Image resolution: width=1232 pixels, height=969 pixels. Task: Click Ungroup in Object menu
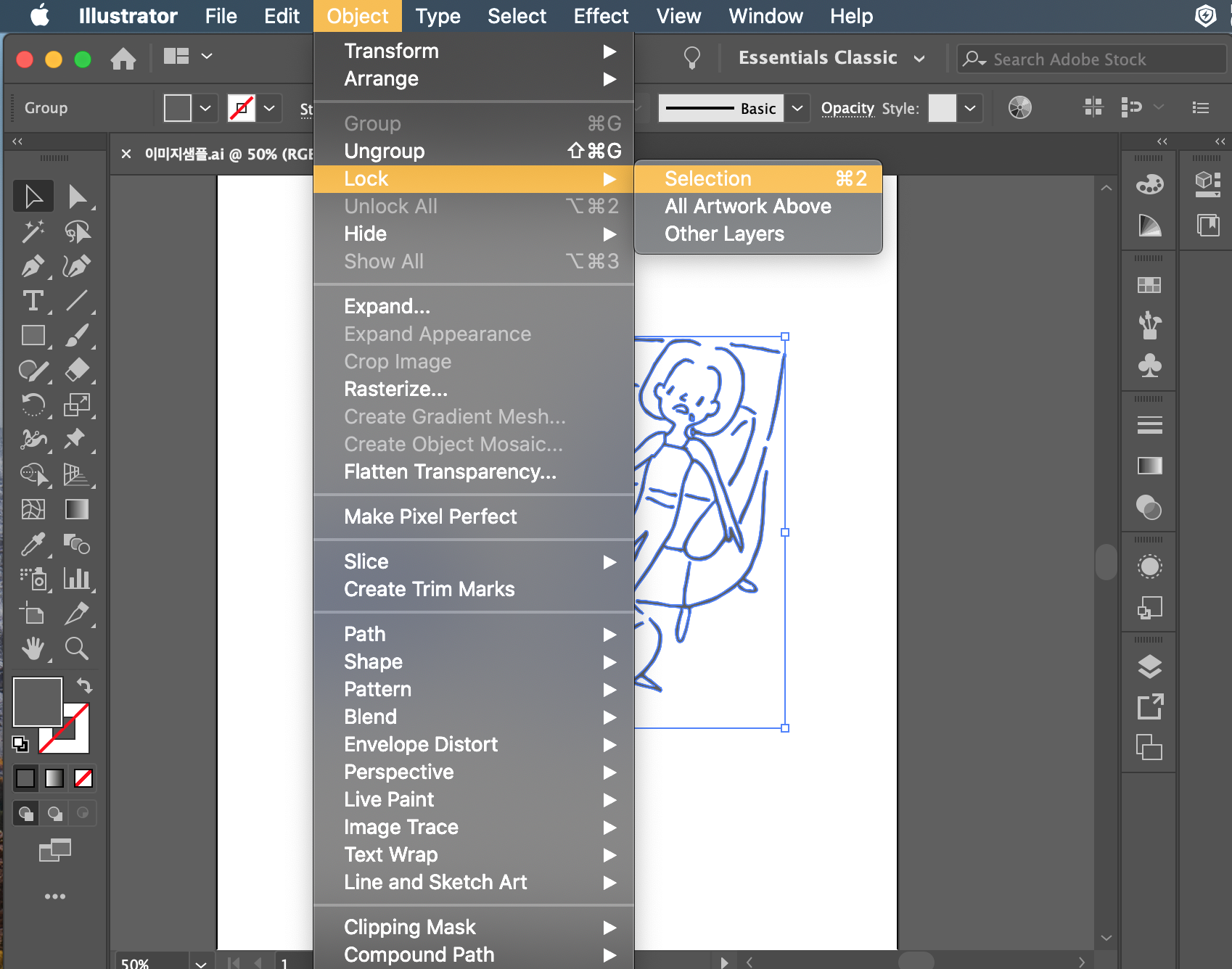474,151
